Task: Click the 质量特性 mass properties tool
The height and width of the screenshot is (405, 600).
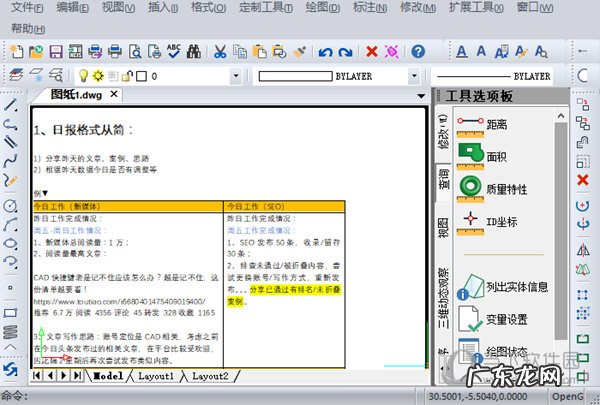Action: (x=492, y=189)
